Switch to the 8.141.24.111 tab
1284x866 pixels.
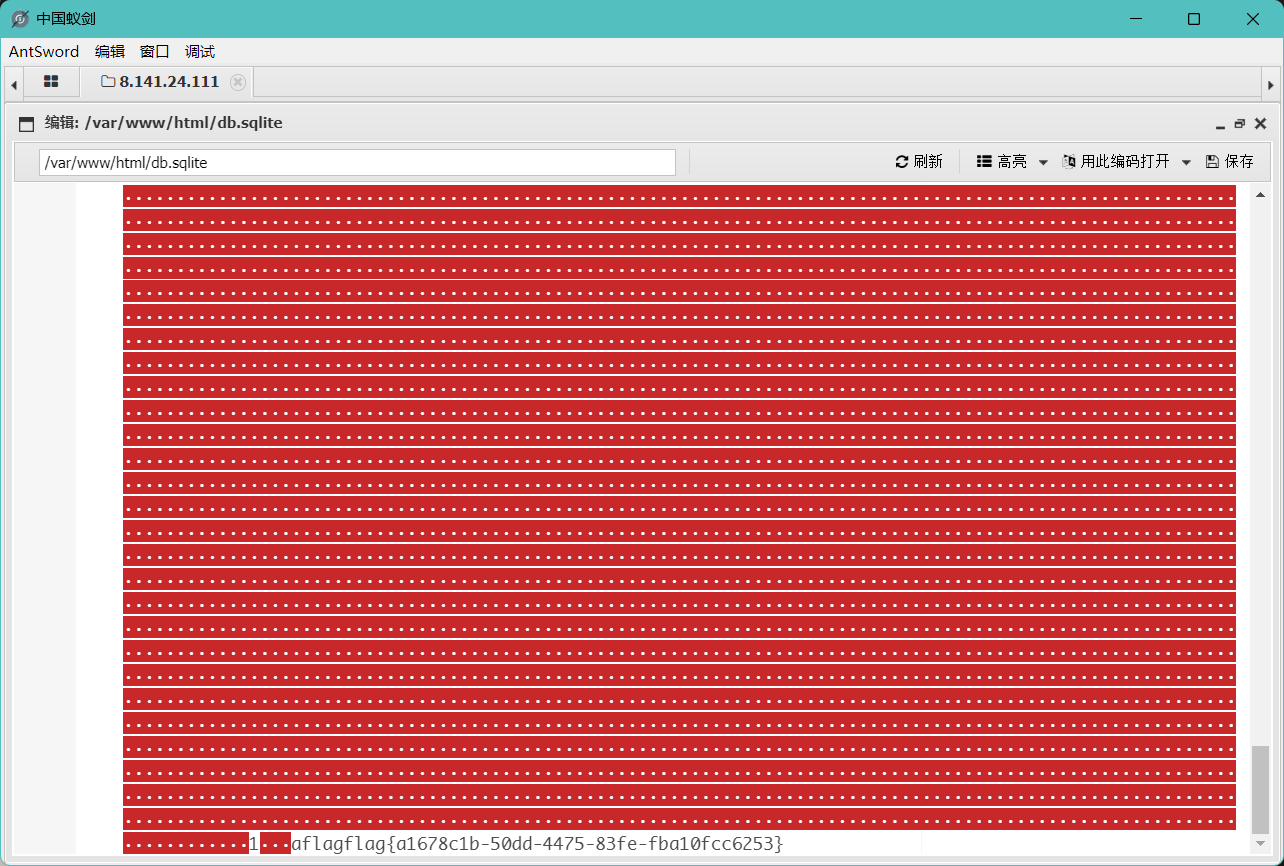click(170, 82)
